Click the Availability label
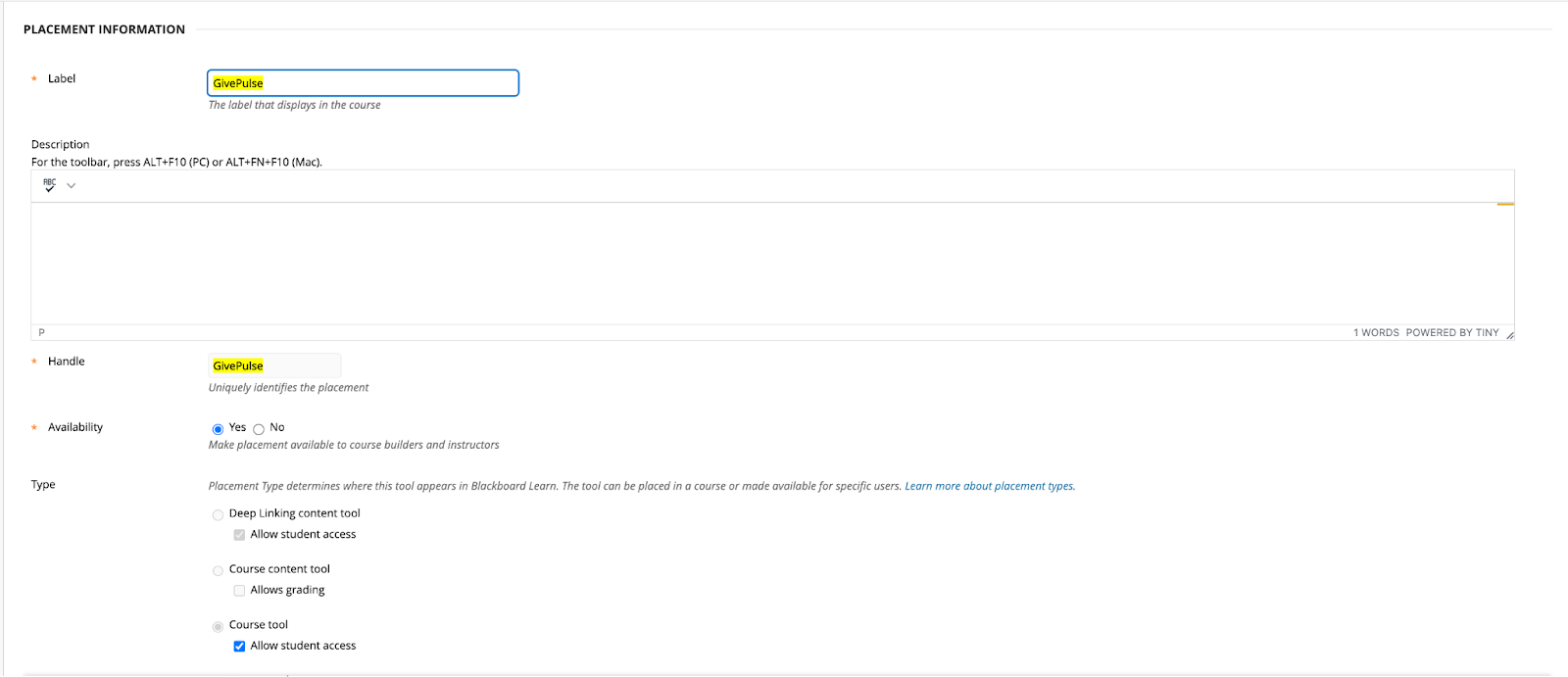 pos(75,427)
